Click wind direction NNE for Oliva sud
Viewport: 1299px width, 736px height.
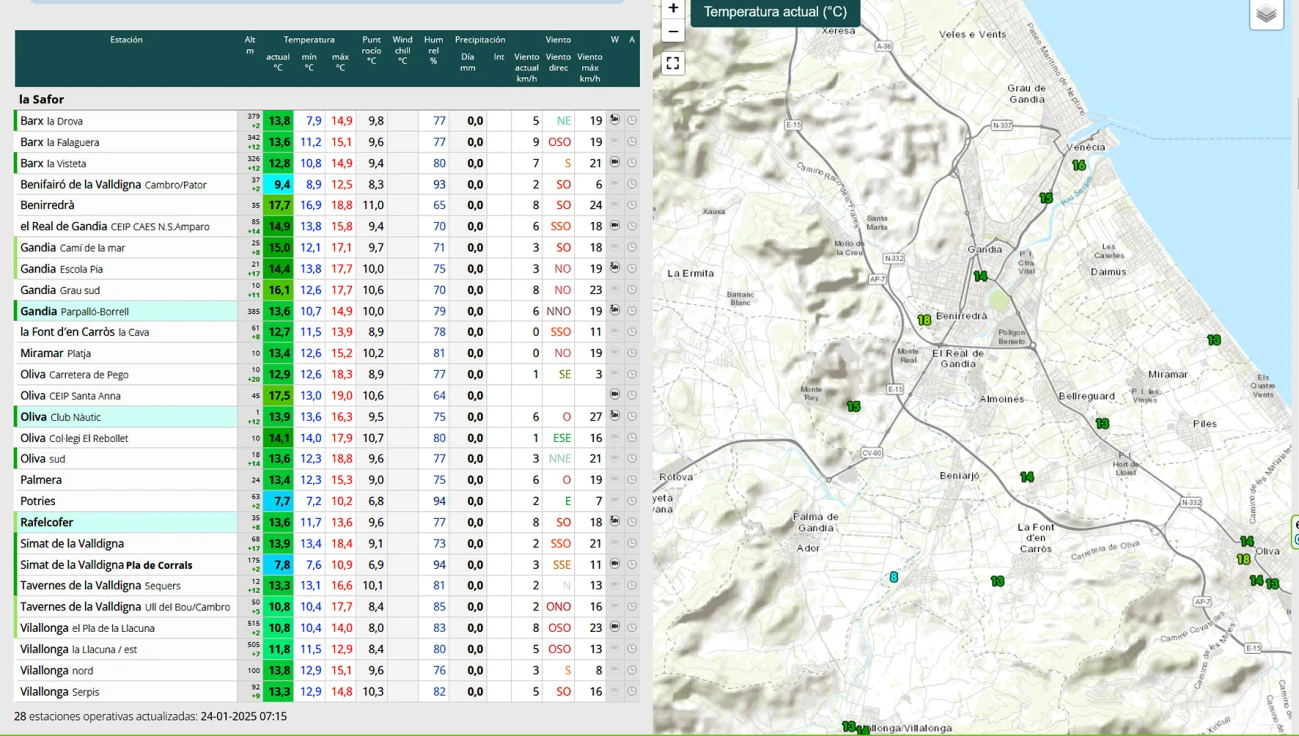point(560,459)
